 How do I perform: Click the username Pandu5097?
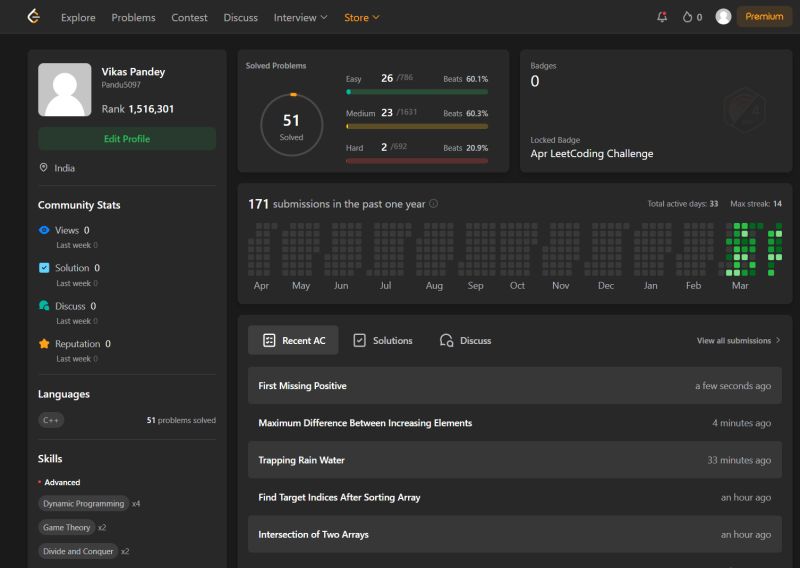point(121,85)
